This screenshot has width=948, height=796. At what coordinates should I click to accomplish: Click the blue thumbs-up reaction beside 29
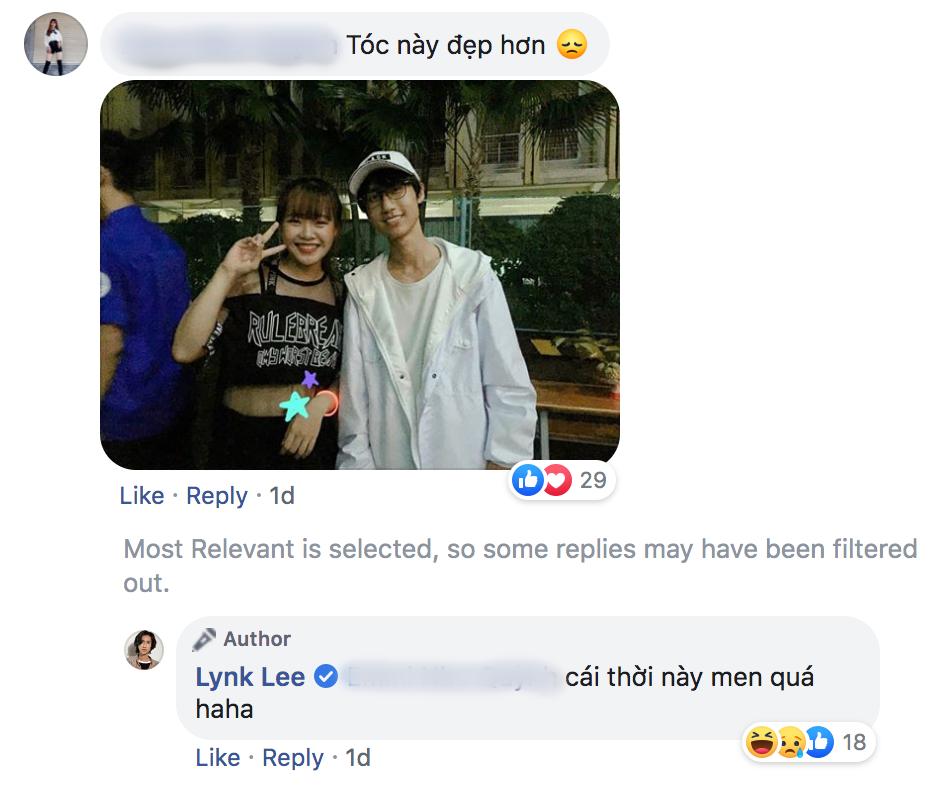[527, 481]
